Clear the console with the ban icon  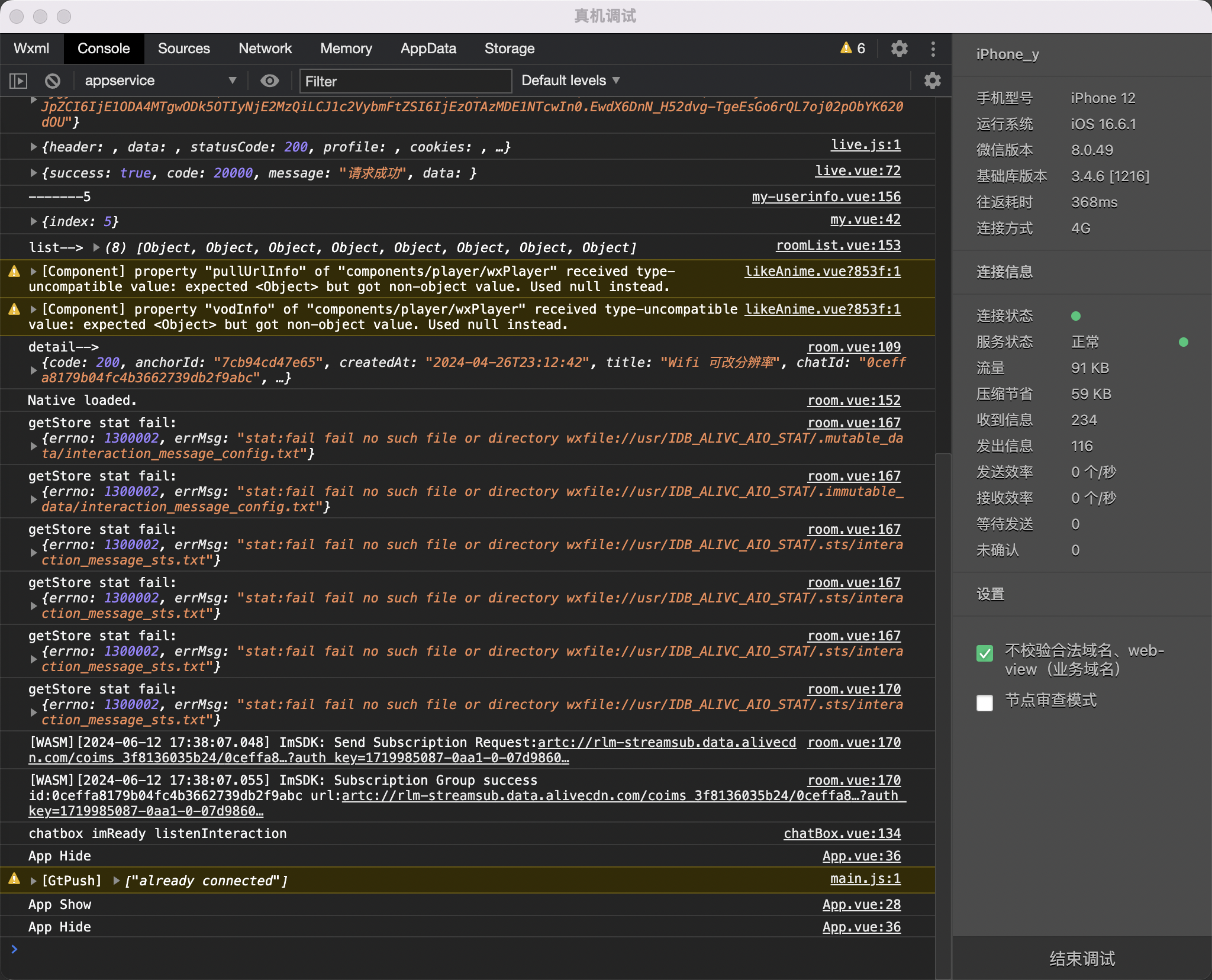click(53, 80)
